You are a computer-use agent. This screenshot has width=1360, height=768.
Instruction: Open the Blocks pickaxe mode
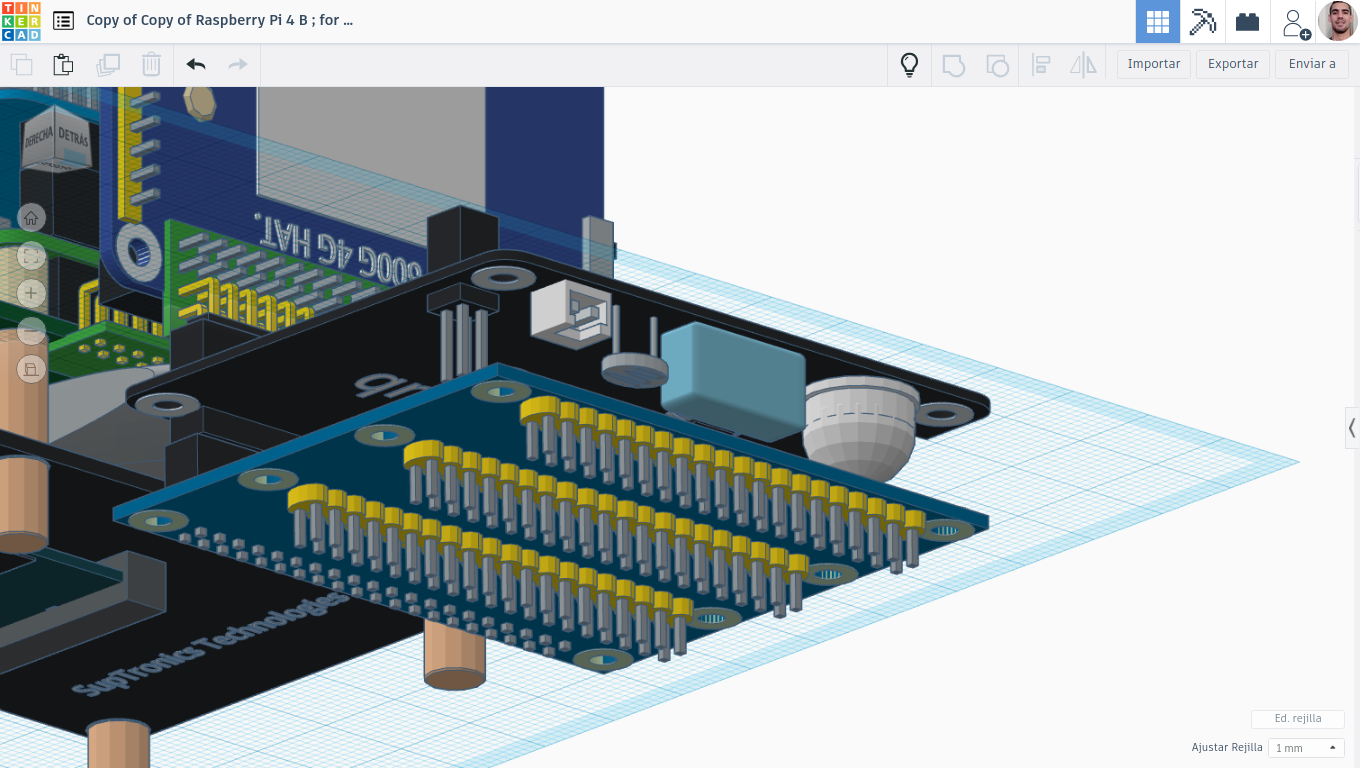tap(1202, 21)
